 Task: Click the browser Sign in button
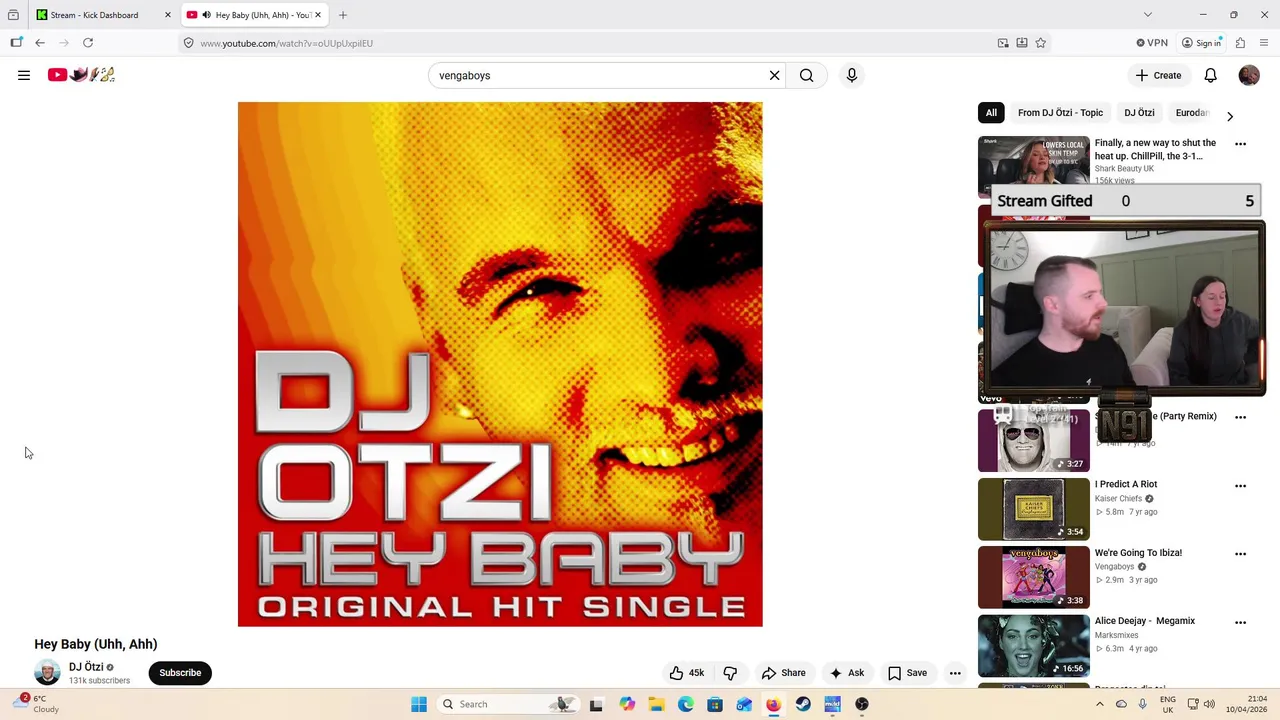point(1202,43)
